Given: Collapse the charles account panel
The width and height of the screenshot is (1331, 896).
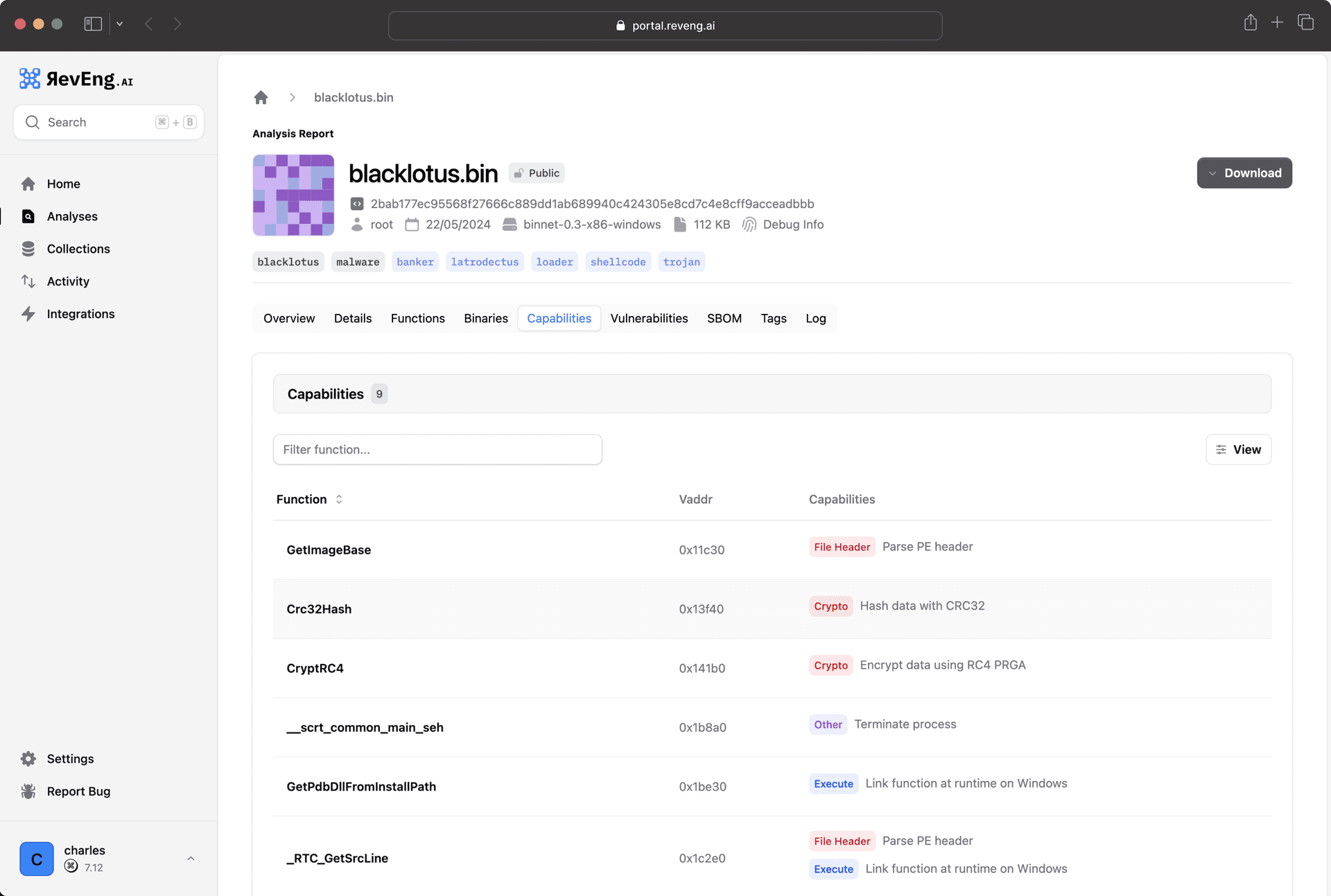Looking at the screenshot, I should click(191, 859).
